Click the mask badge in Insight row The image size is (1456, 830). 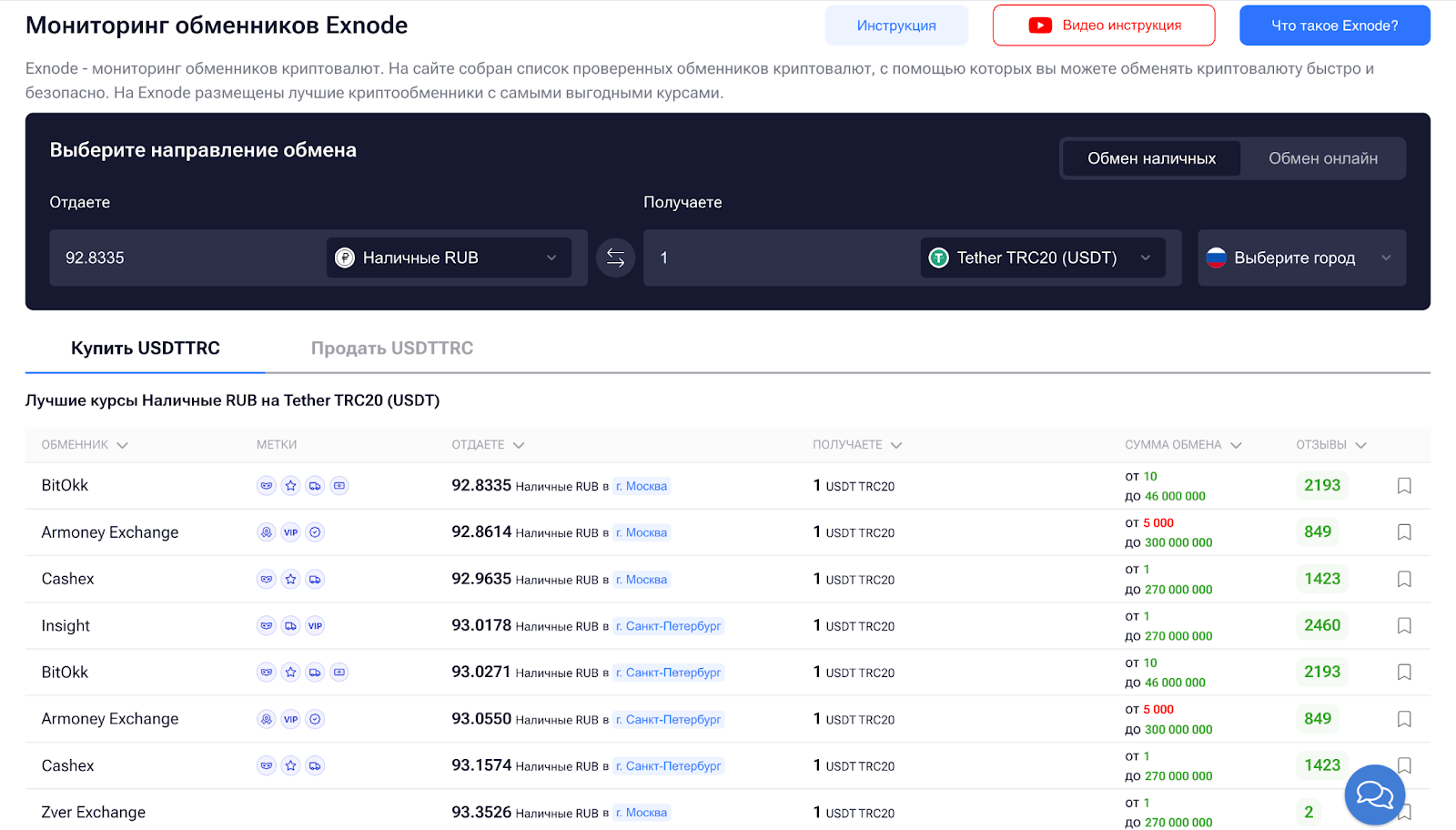(267, 626)
